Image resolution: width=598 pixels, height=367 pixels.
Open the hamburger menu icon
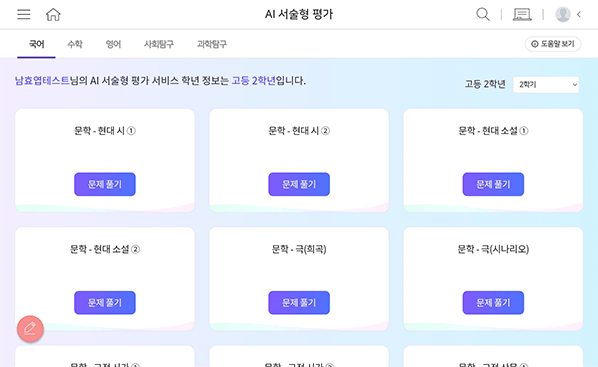coord(24,14)
